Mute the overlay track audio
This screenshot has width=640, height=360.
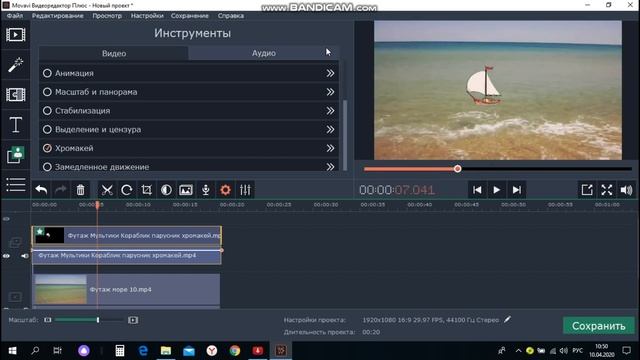24,256
